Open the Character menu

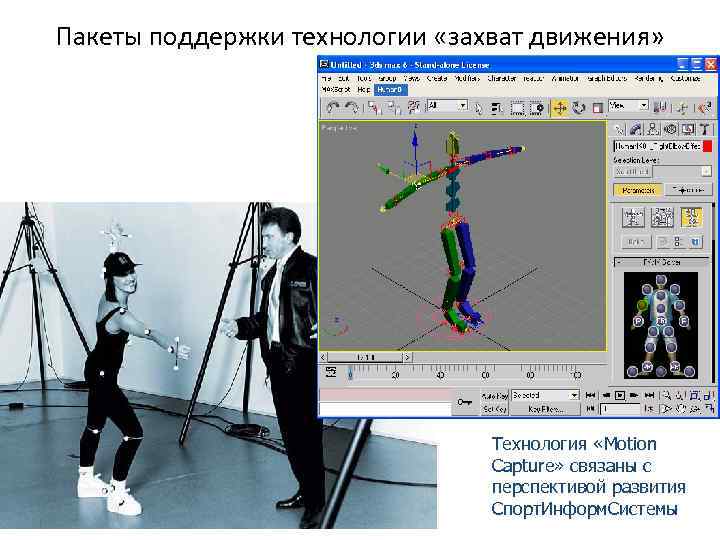click(x=501, y=79)
